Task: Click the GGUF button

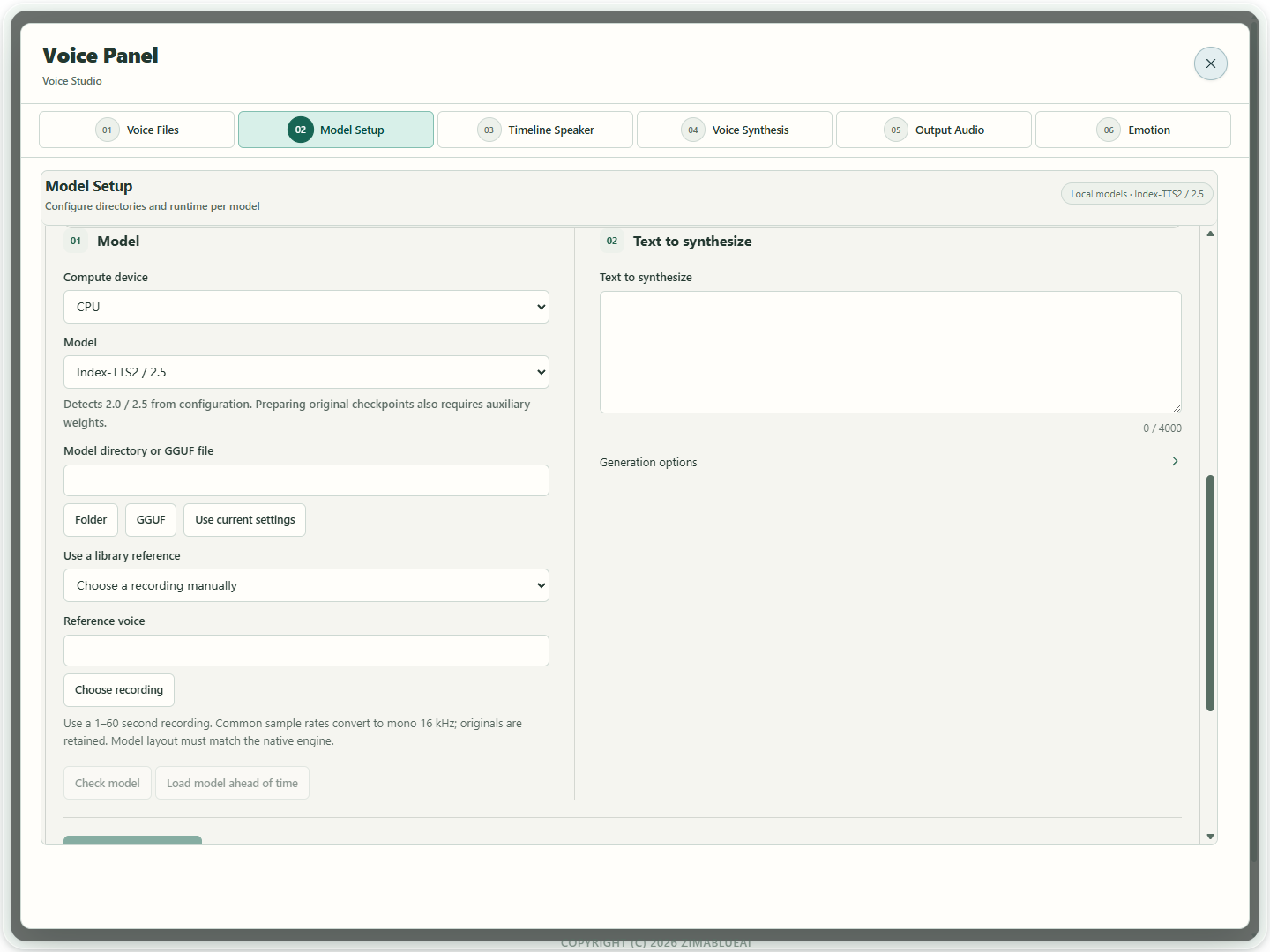Action: pos(151,520)
